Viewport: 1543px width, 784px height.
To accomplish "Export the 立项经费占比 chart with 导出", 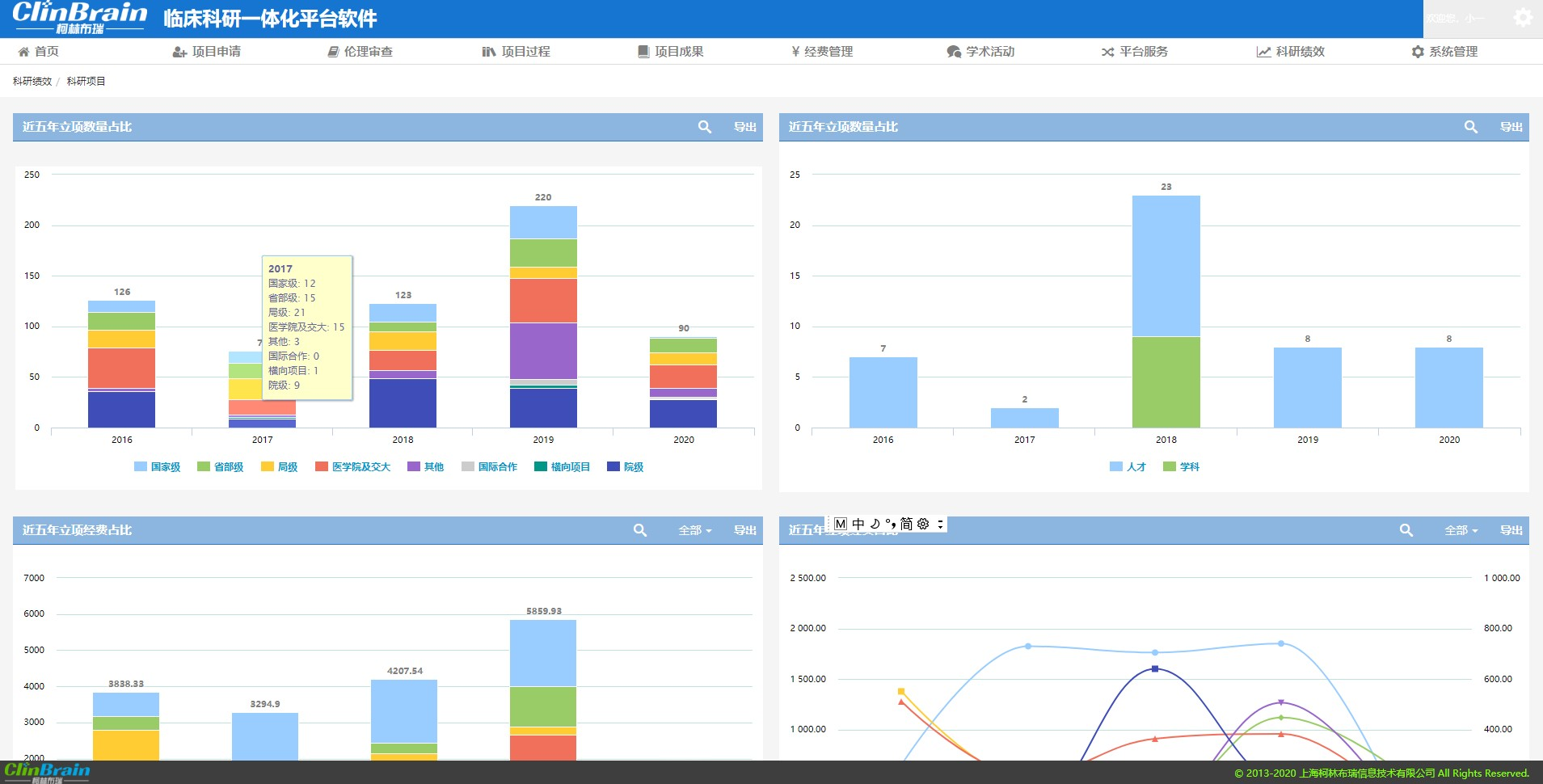I will (745, 530).
